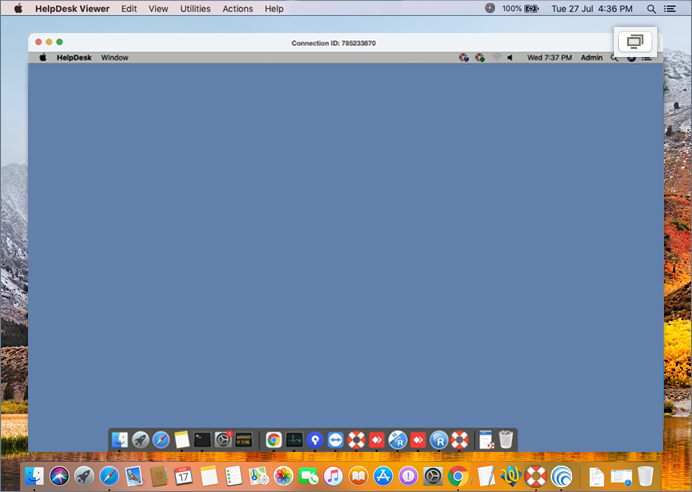Expand the HelpDesk Viewer application menu

point(72,8)
